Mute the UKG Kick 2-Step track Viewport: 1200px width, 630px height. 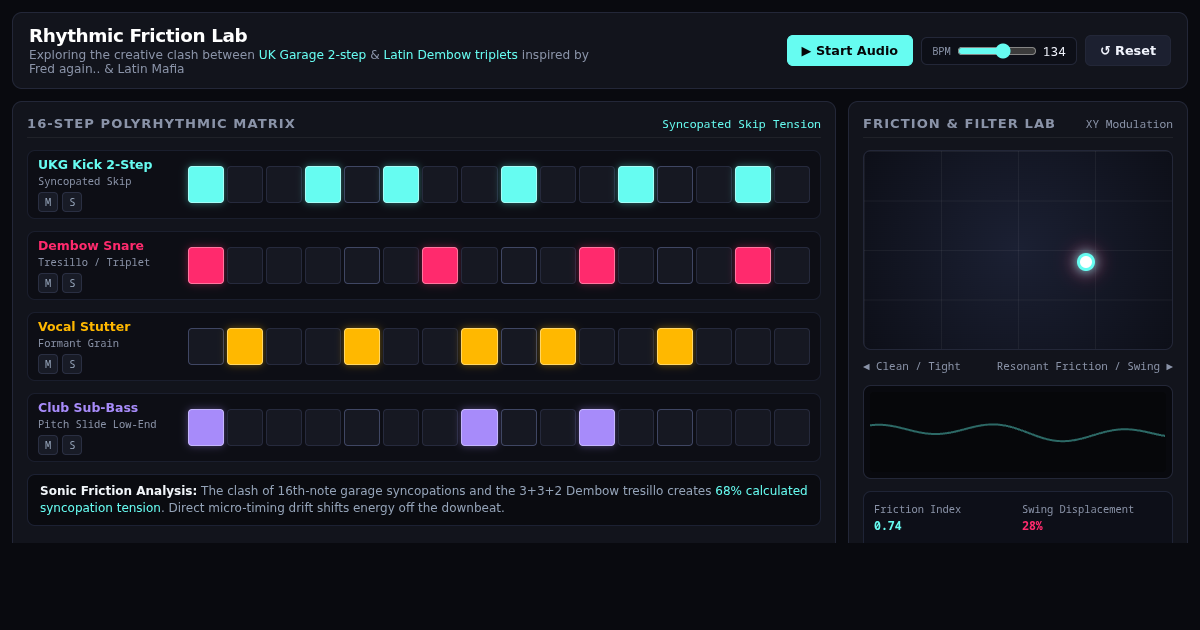(48, 202)
